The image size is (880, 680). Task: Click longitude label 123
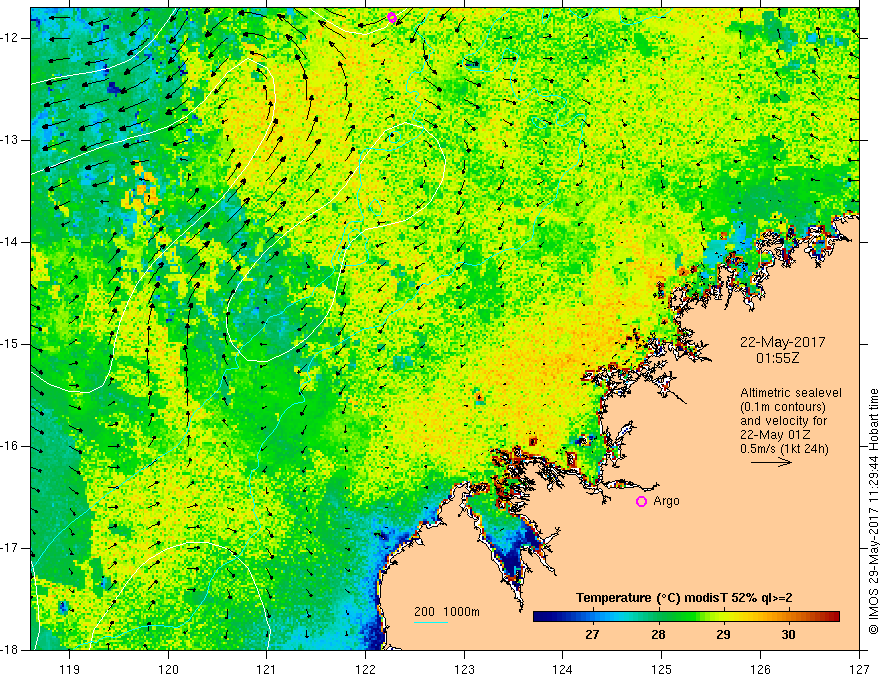[464, 669]
